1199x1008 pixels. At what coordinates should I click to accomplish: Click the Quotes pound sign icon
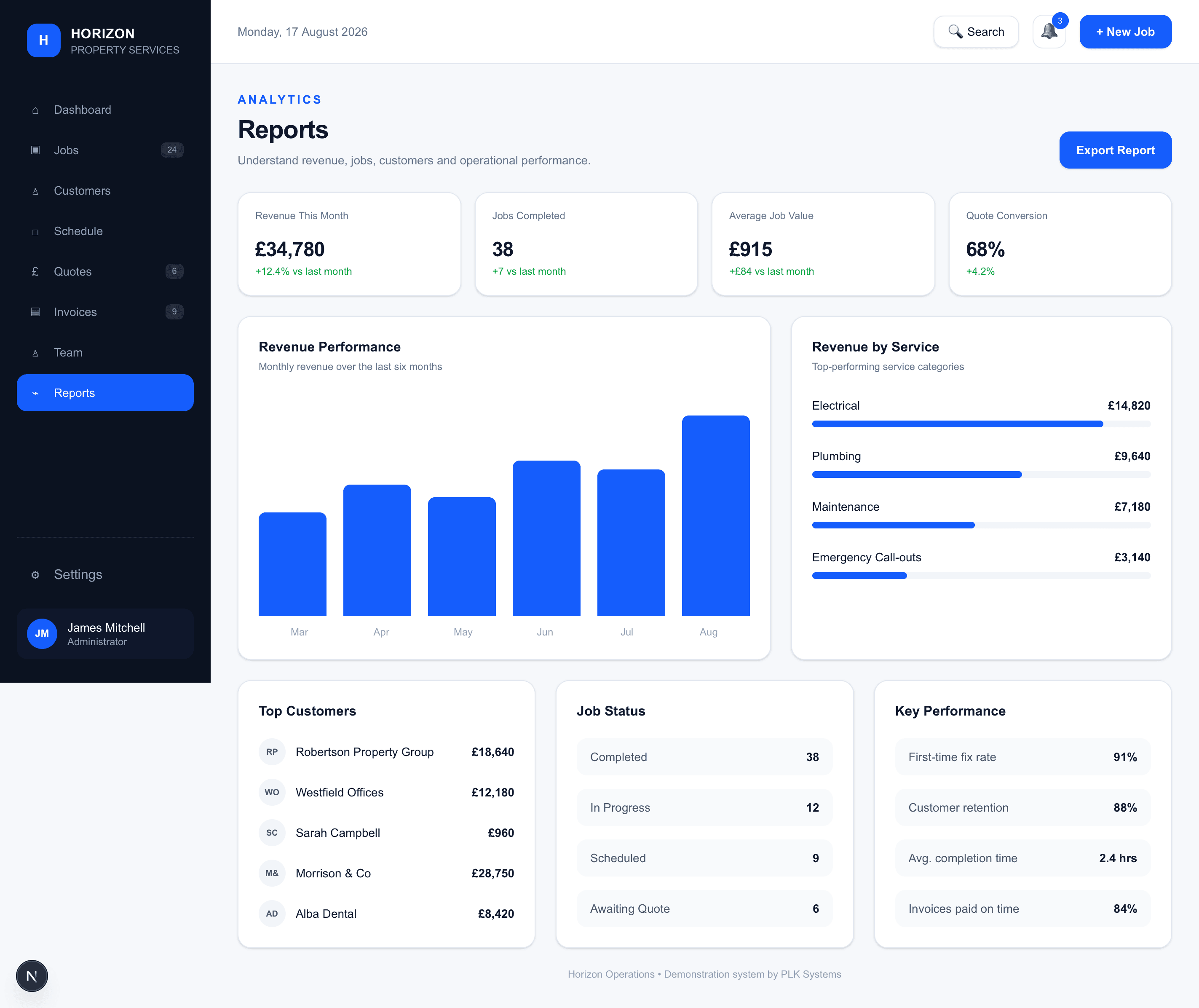[x=35, y=271]
